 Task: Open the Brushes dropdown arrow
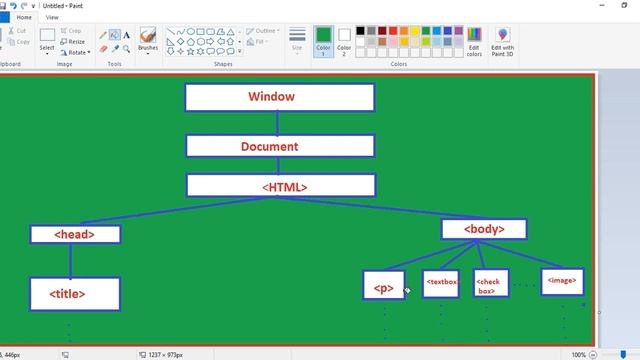(x=148, y=54)
